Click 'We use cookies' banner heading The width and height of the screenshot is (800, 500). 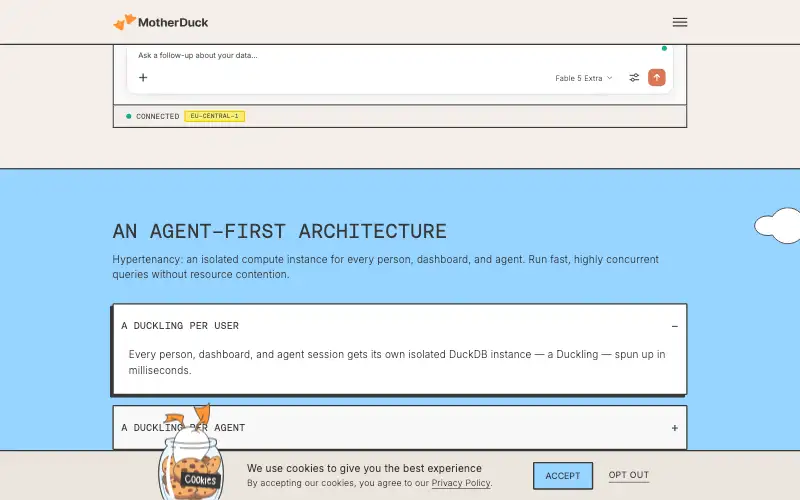coord(364,468)
